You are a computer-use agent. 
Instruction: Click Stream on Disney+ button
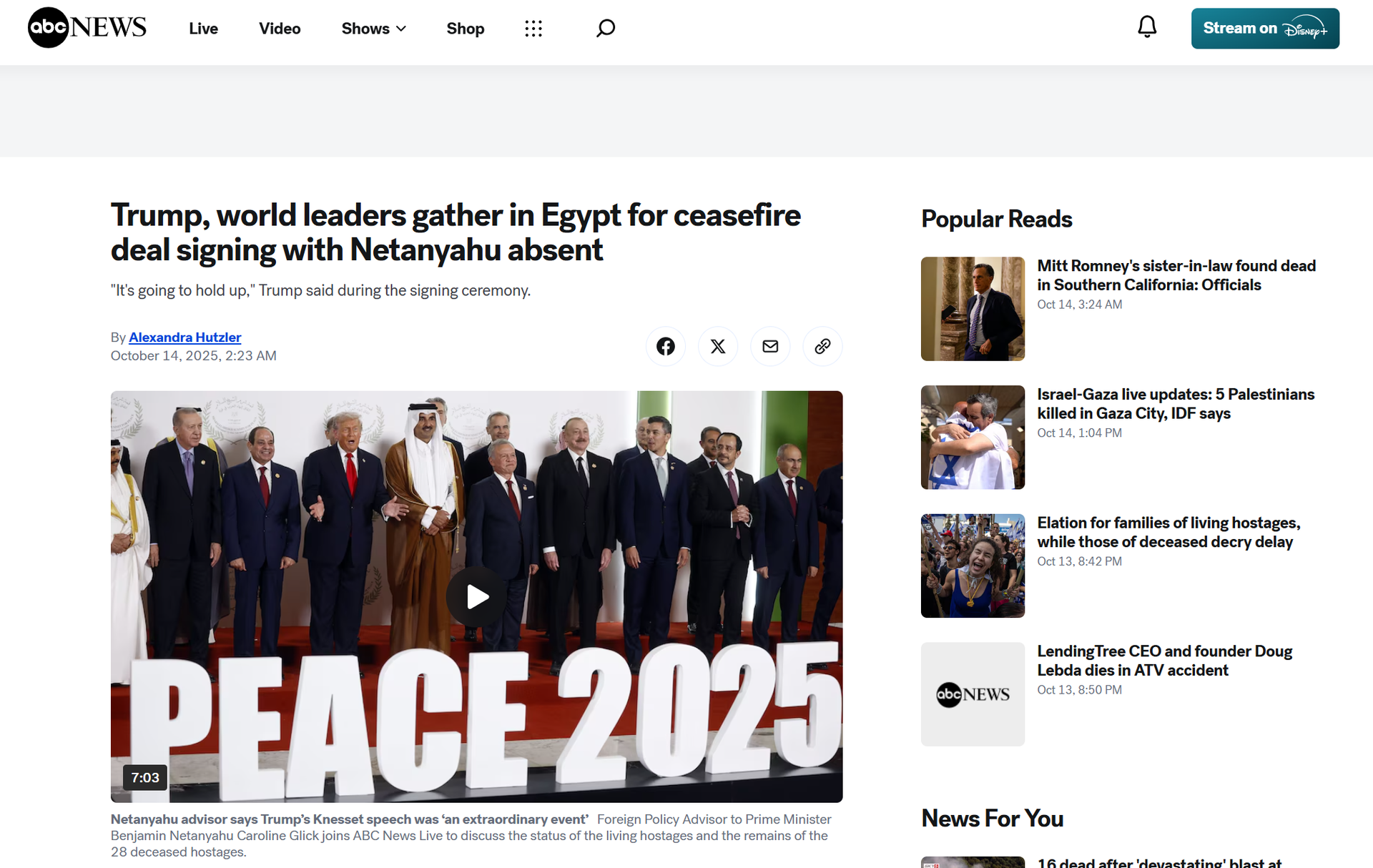[x=1264, y=29]
